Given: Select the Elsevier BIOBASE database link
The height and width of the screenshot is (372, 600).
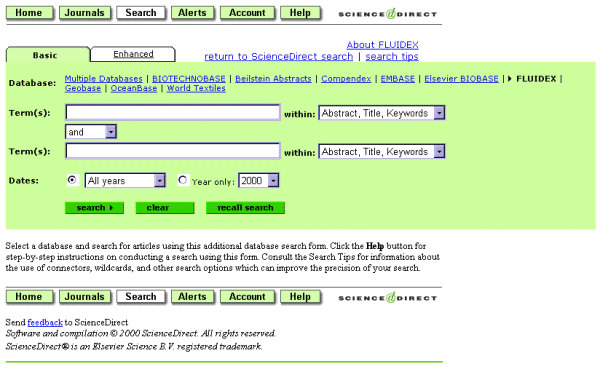Looking at the screenshot, I should 461,79.
